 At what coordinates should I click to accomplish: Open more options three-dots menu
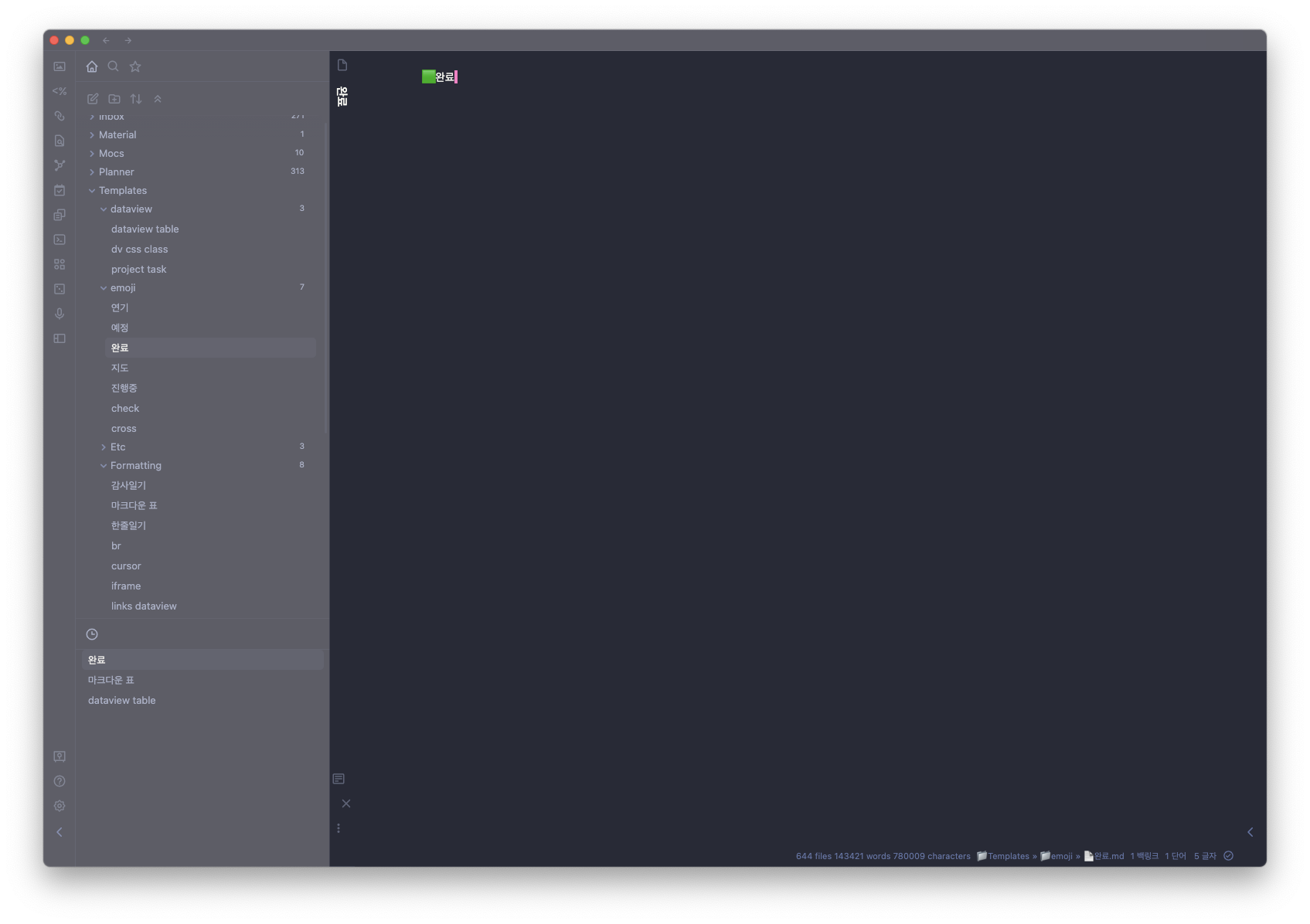point(339,828)
